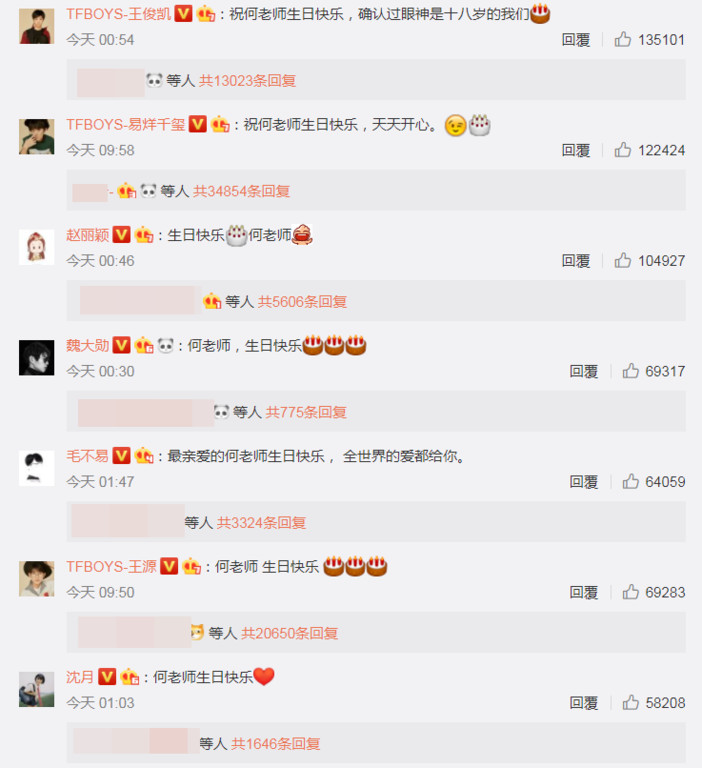
Task: Expand 共13023条回复 replies
Action: coord(247,80)
